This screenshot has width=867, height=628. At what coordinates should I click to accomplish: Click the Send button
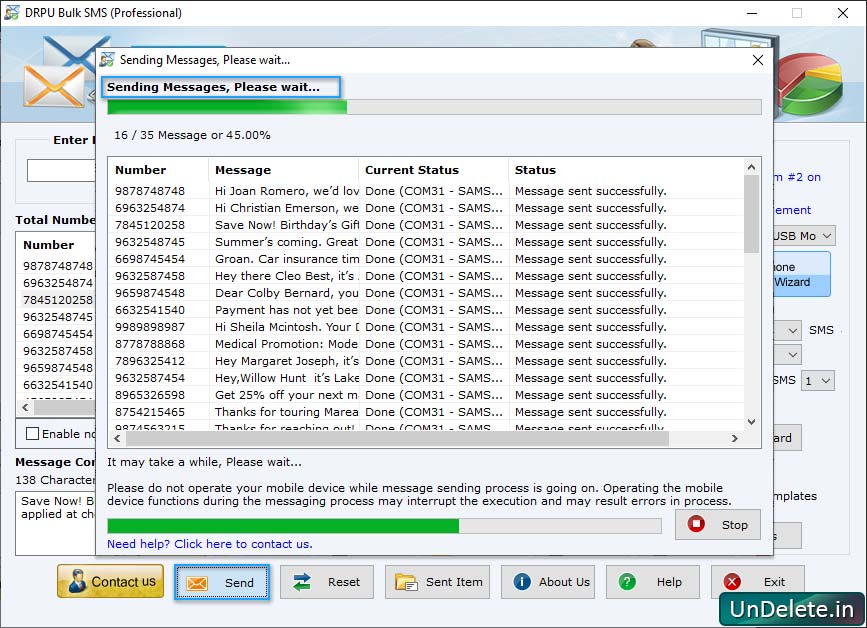[222, 582]
